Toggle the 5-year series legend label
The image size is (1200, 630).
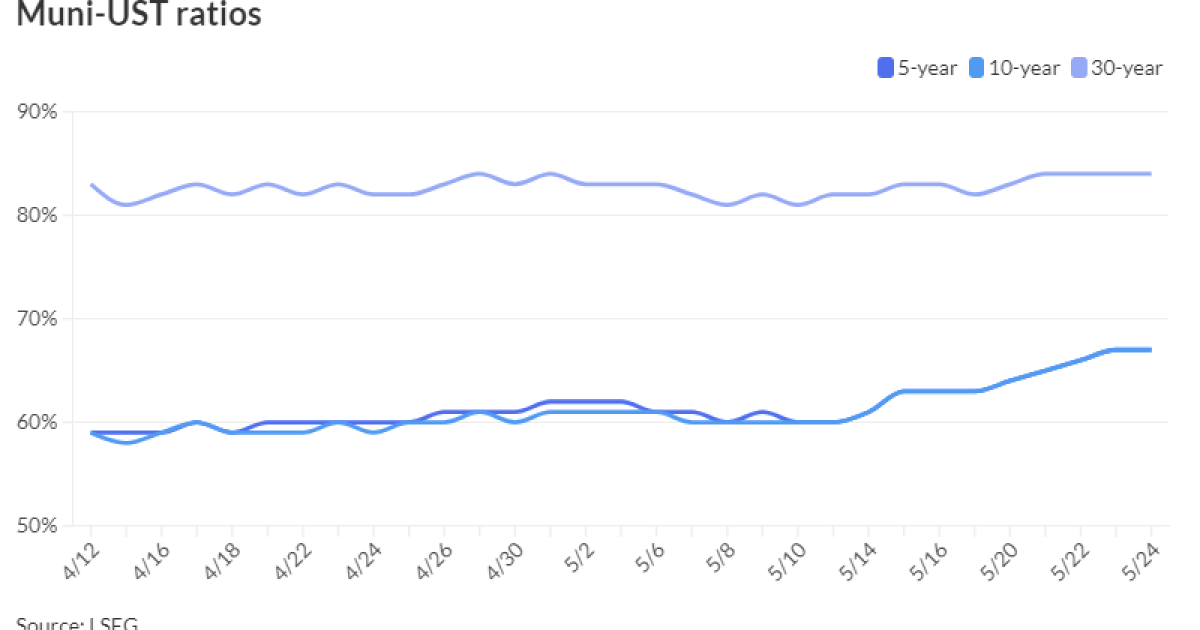tap(928, 68)
